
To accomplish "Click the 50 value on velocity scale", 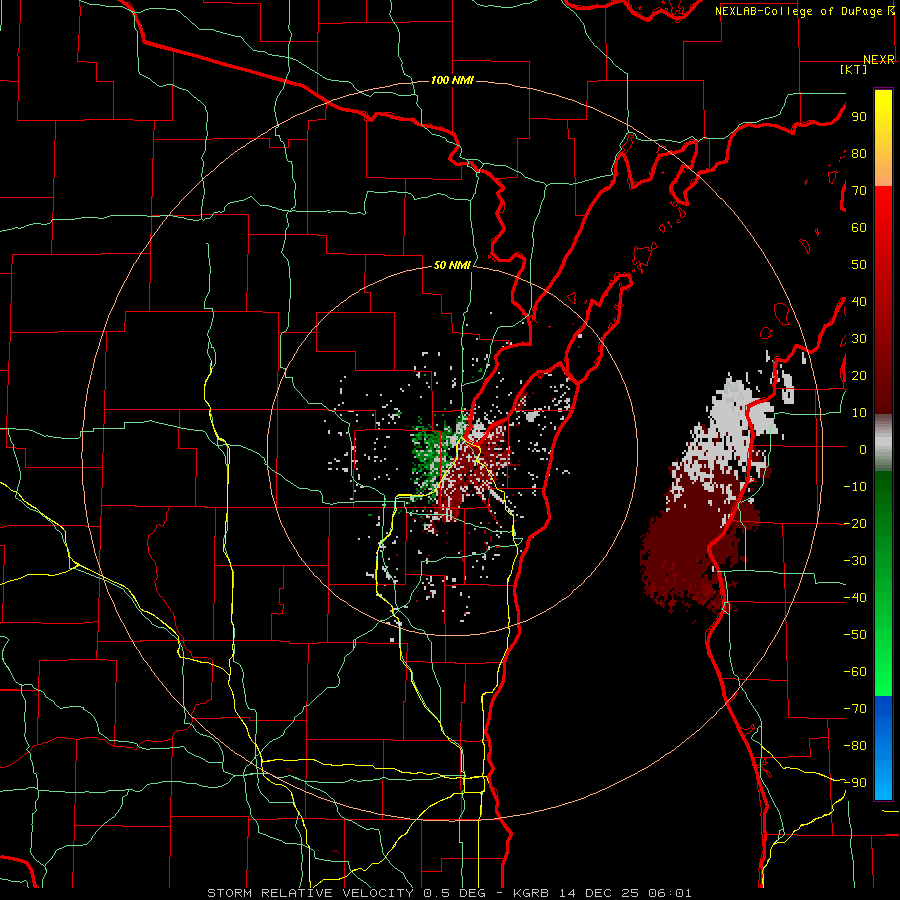I will pyautogui.click(x=859, y=265).
